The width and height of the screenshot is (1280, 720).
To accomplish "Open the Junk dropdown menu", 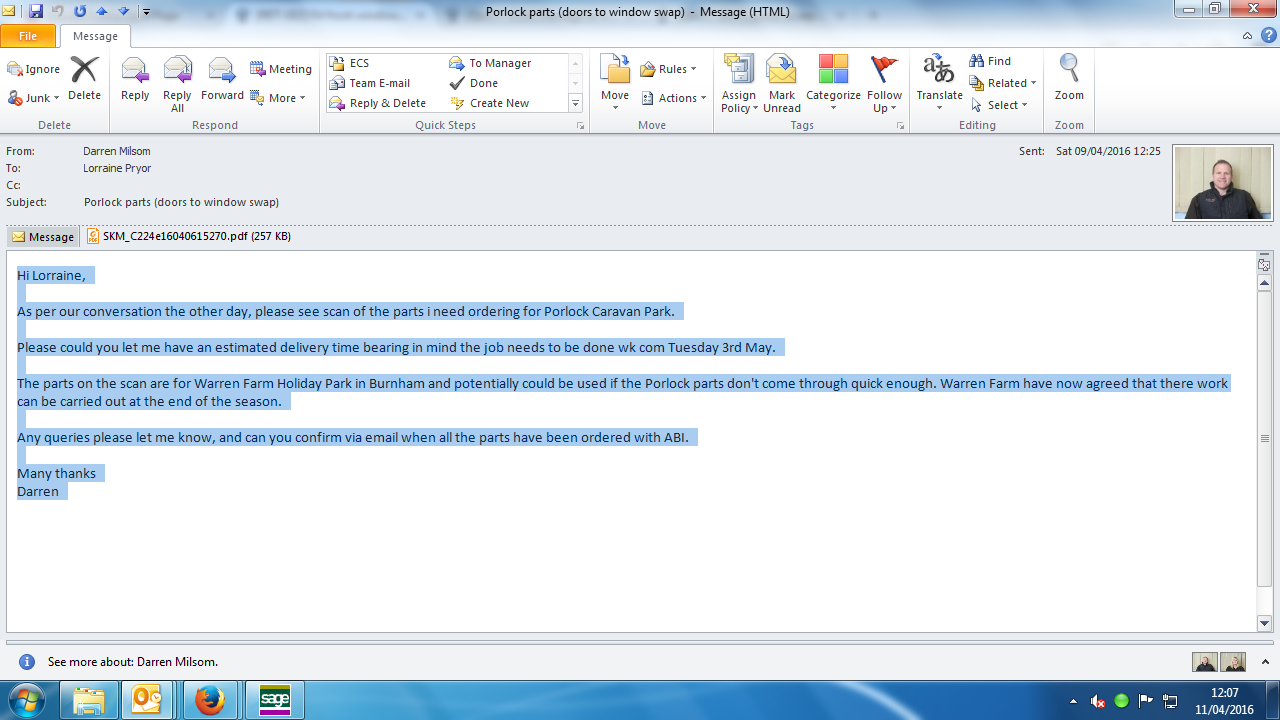I will [35, 98].
